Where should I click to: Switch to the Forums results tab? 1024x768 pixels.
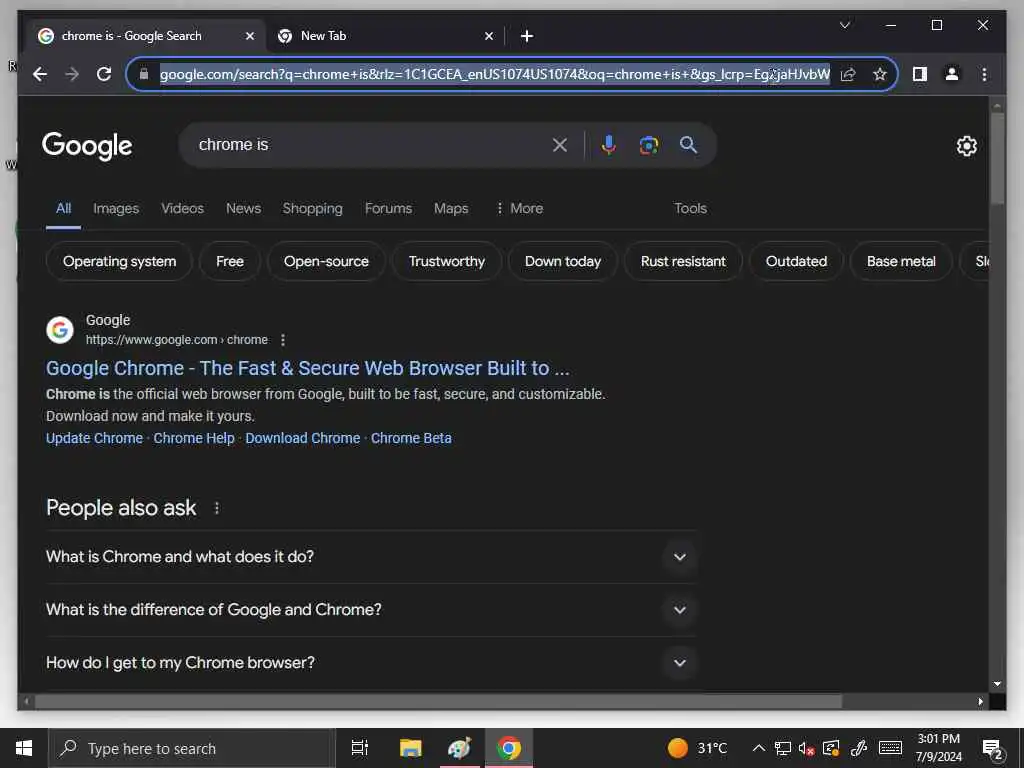click(x=388, y=208)
